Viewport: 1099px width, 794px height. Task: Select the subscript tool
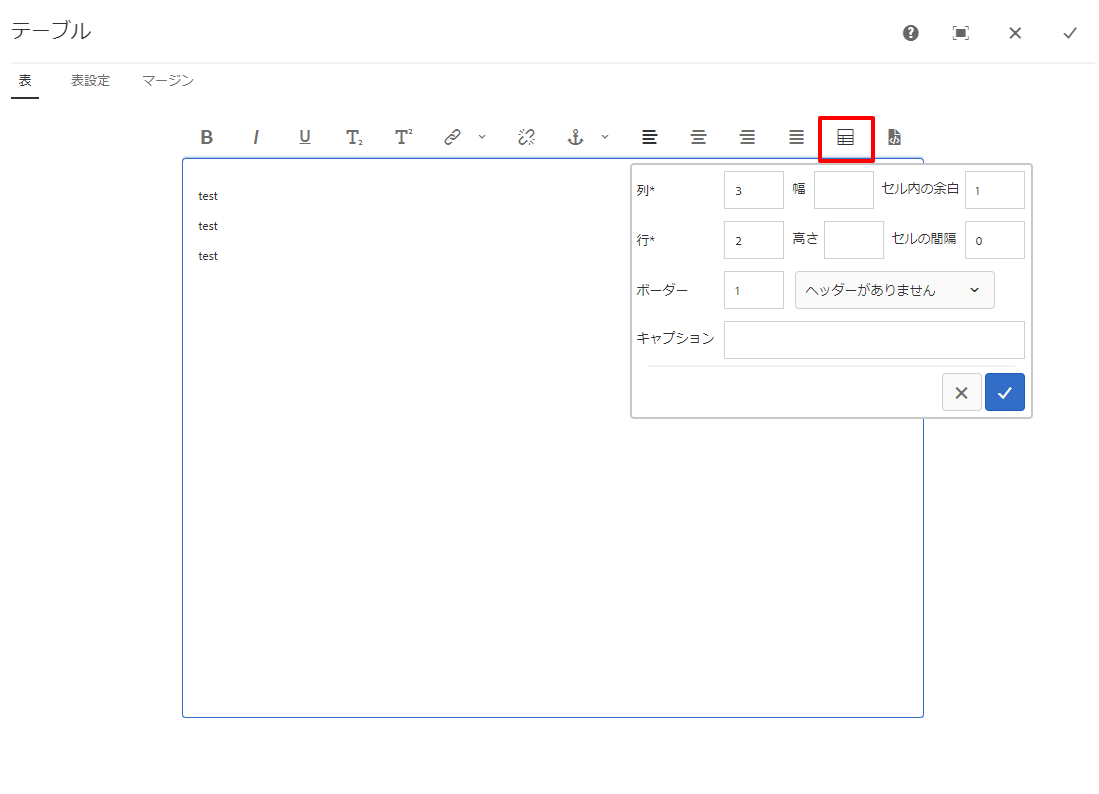(352, 137)
